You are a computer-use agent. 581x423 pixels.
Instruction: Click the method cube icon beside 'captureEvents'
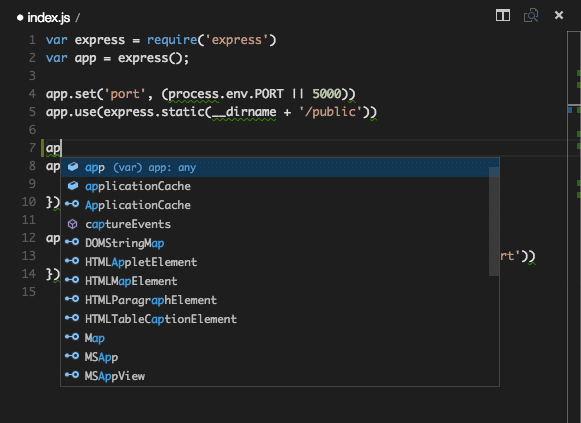coord(73,224)
